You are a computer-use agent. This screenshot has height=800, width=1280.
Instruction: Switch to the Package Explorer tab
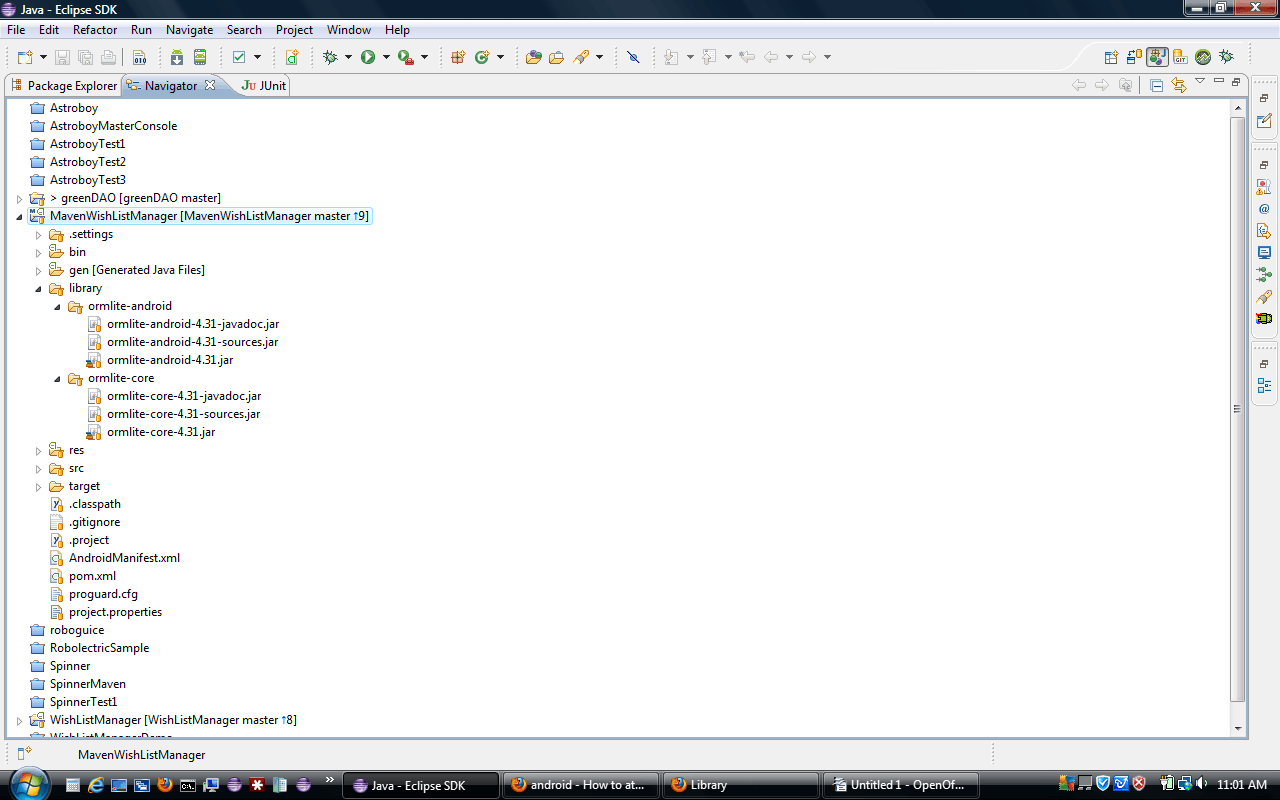(63, 85)
